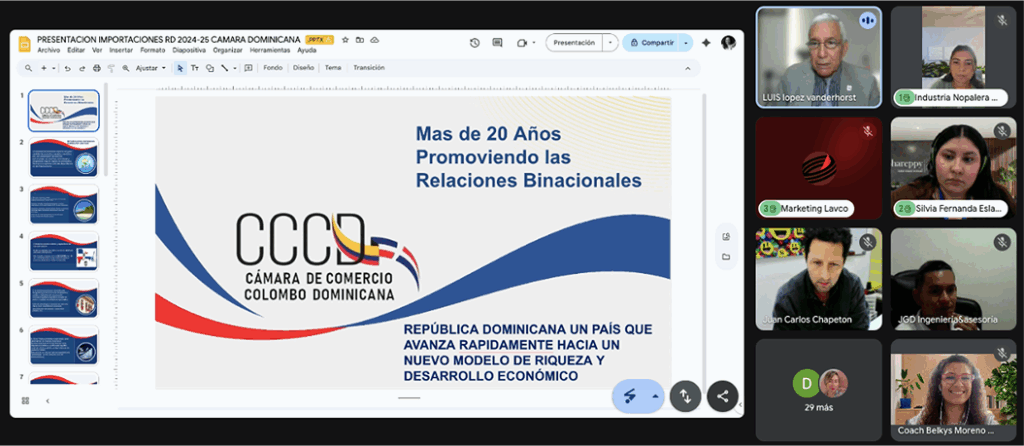Click the blue drawing pen floating button
This screenshot has width=1024, height=446.
point(630,396)
